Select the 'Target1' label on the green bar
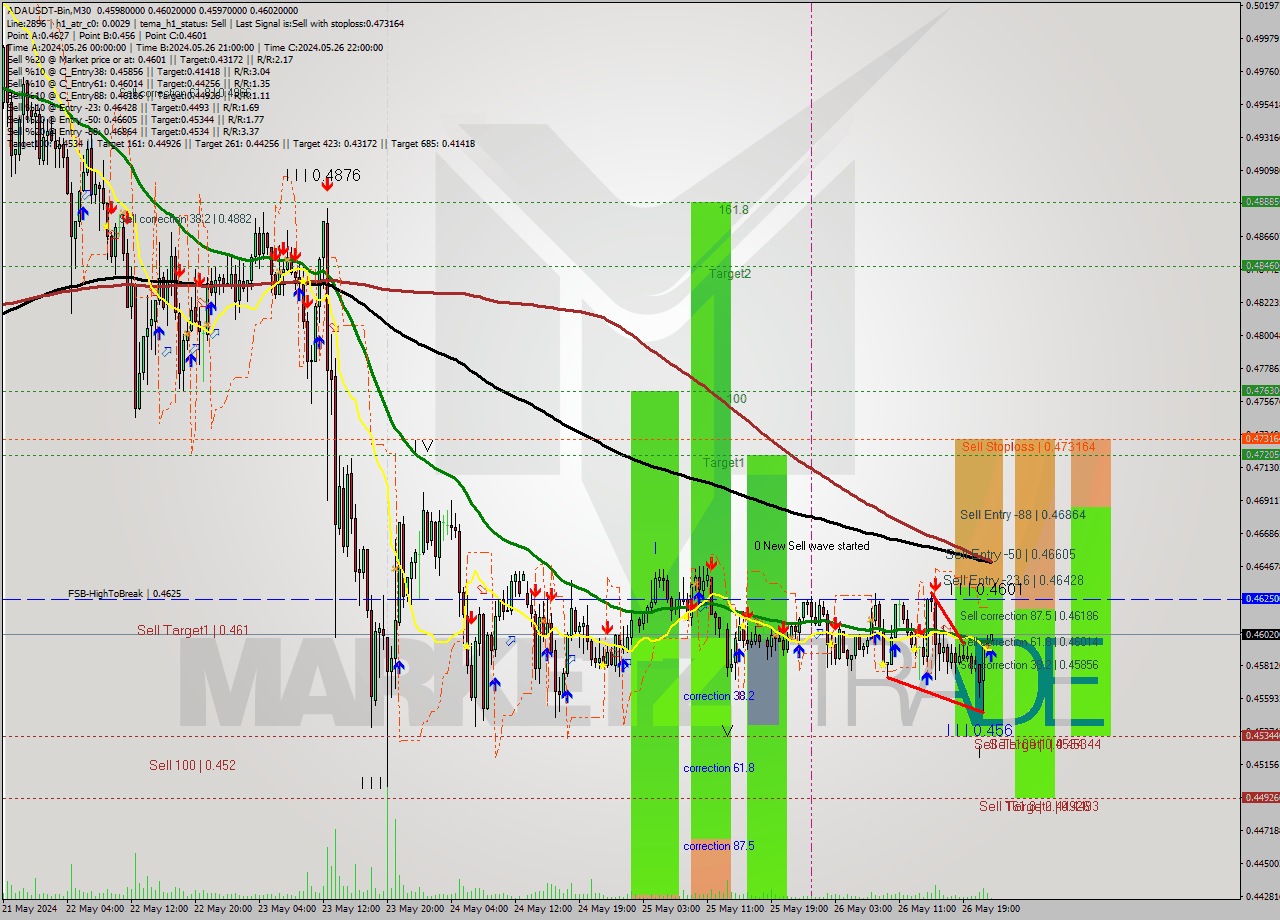The height and width of the screenshot is (920, 1280). [723, 463]
